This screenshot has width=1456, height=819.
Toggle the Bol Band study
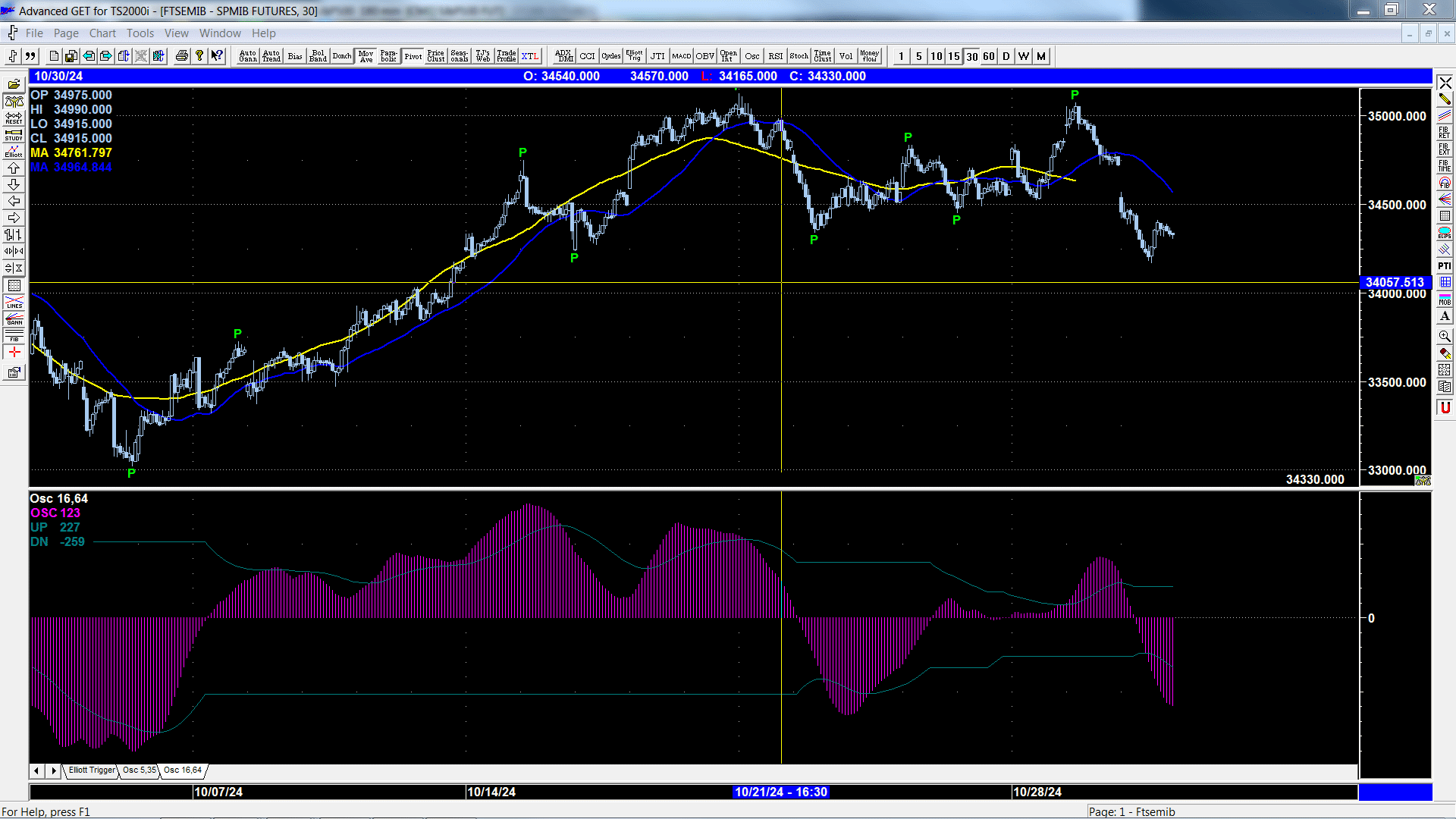318,56
